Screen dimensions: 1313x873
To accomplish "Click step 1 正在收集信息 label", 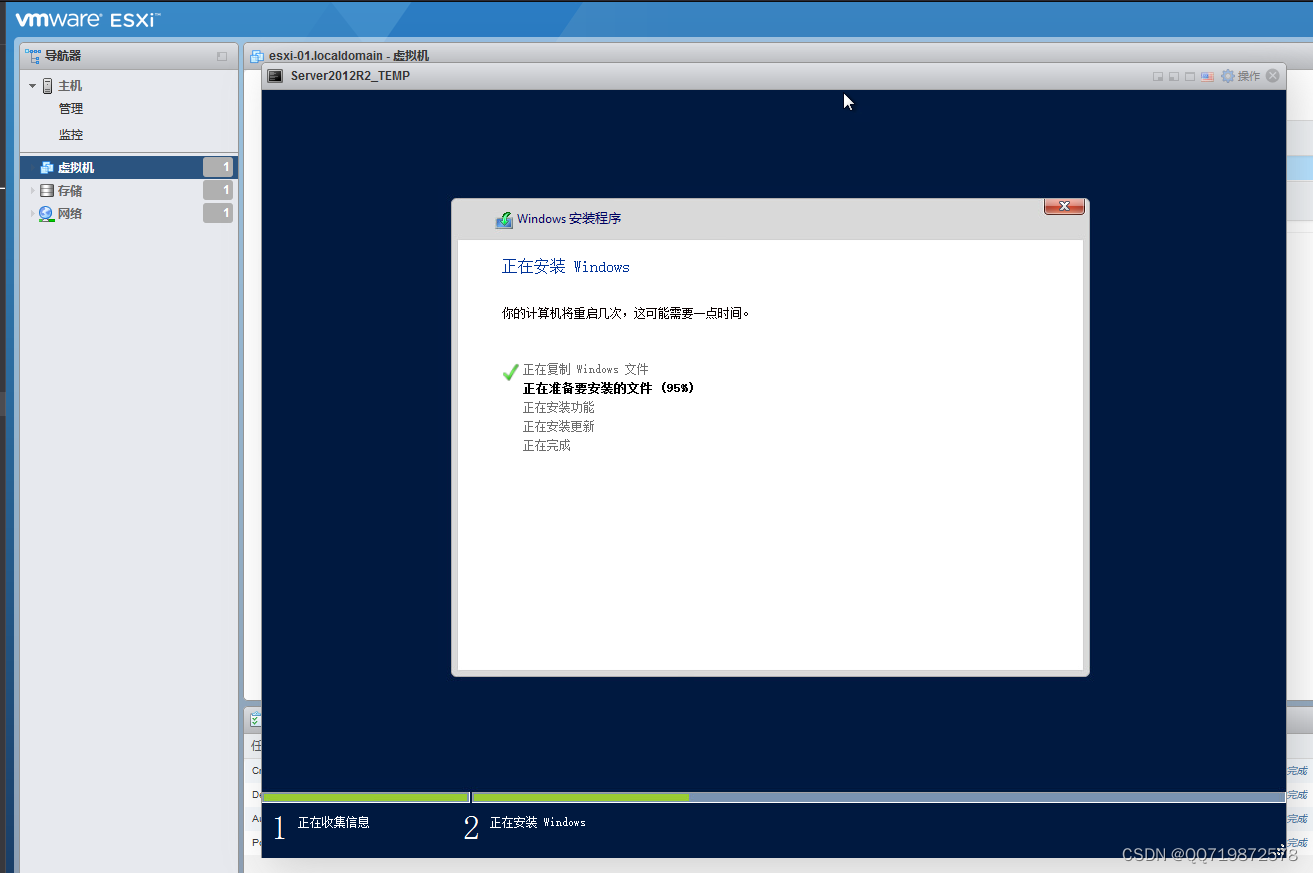I will pyautogui.click(x=334, y=822).
